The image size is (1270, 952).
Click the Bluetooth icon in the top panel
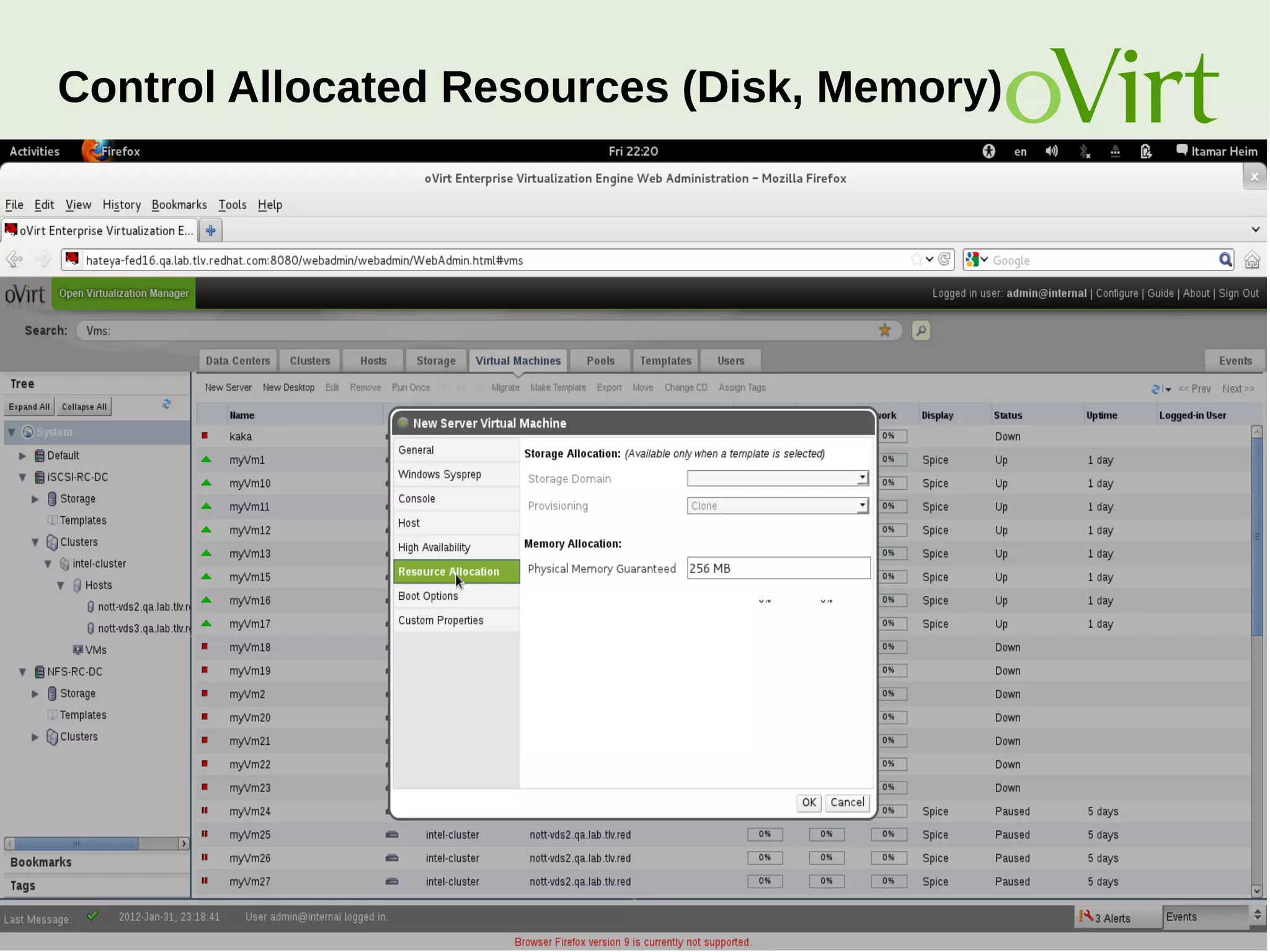click(x=1084, y=151)
